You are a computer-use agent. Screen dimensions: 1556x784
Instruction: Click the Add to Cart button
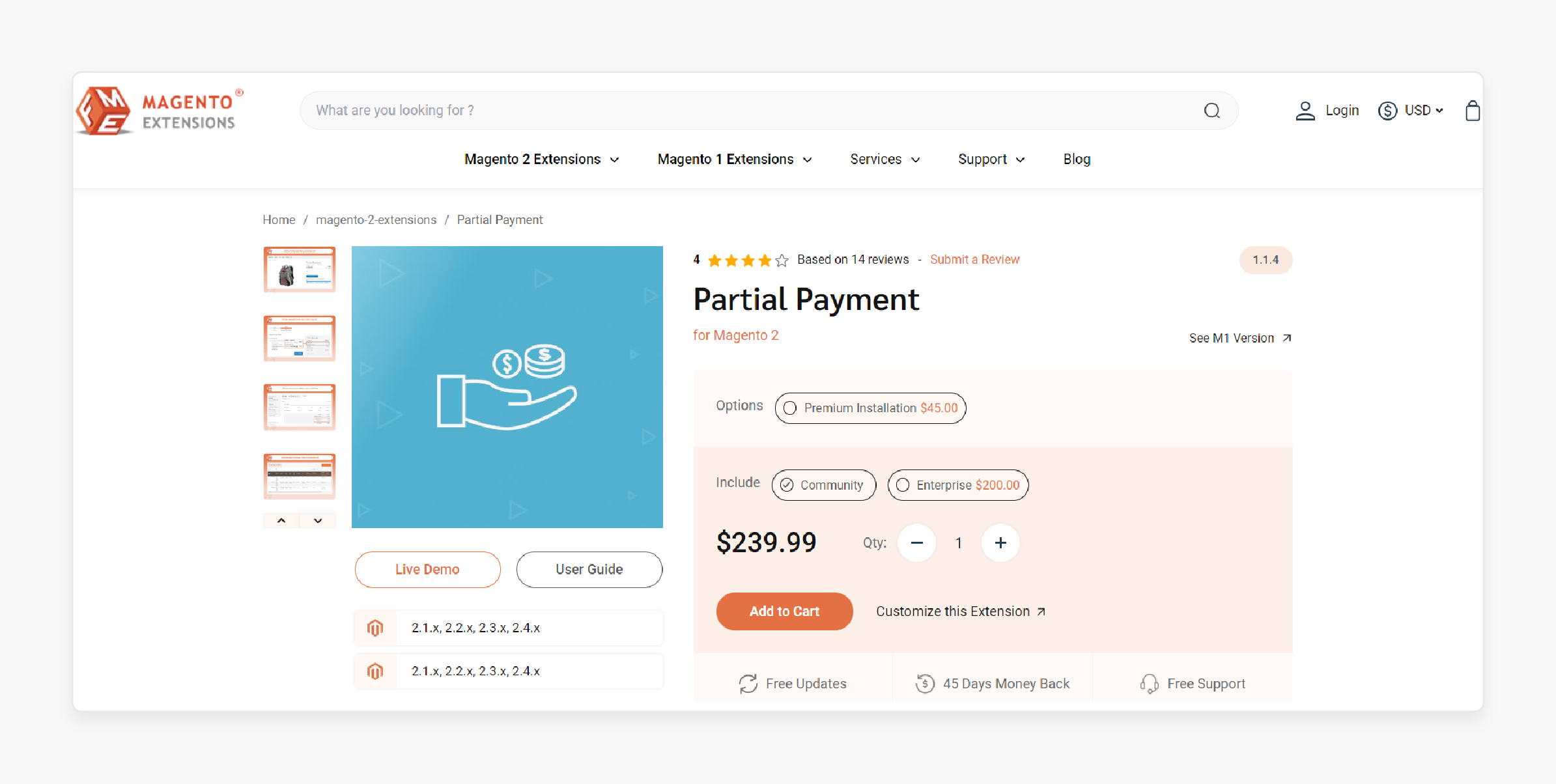point(783,610)
